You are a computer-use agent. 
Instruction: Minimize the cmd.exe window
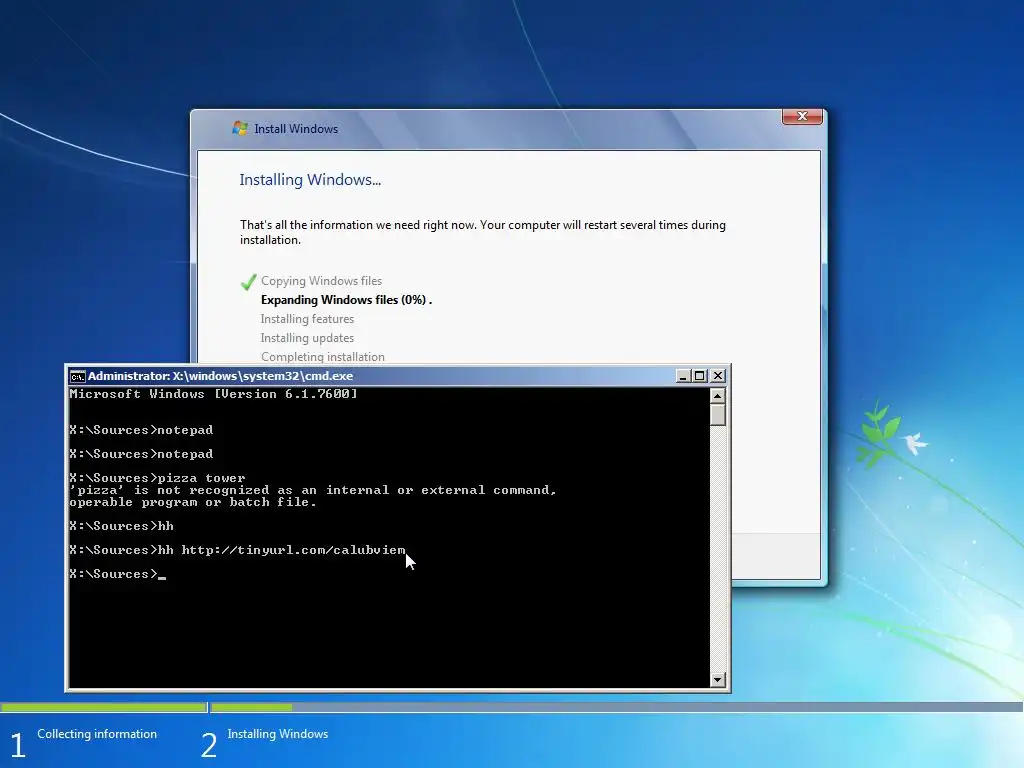(x=683, y=376)
